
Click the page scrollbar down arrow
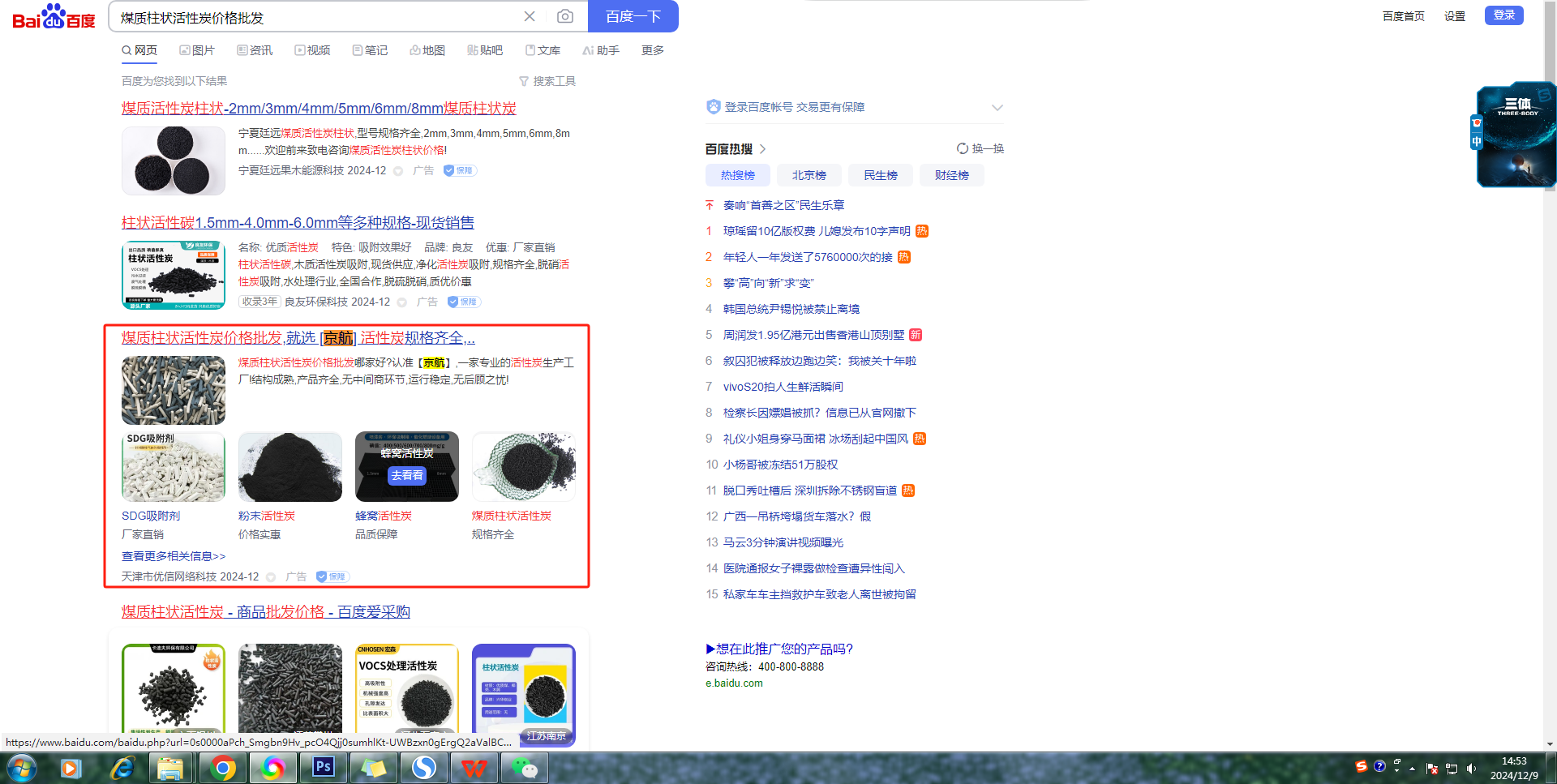1550,743
